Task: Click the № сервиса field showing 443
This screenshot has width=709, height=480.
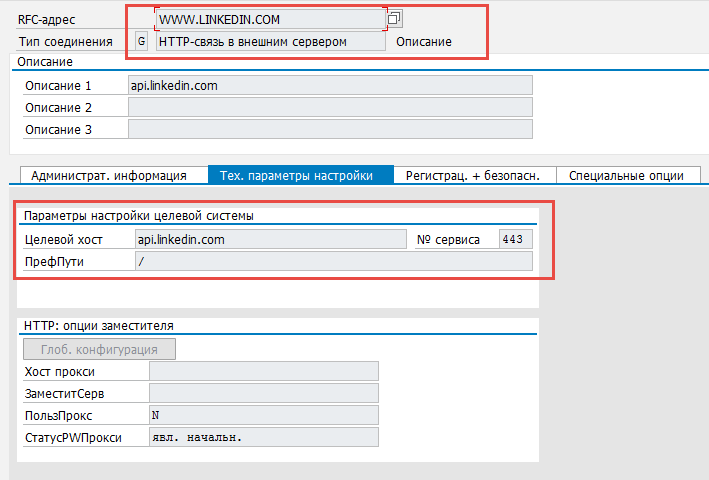Action: point(515,239)
